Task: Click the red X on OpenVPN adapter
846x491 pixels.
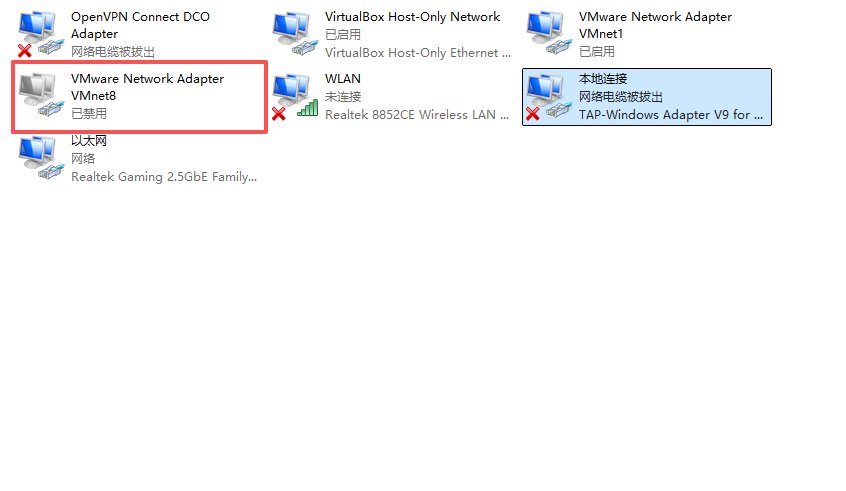Action: pos(24,51)
